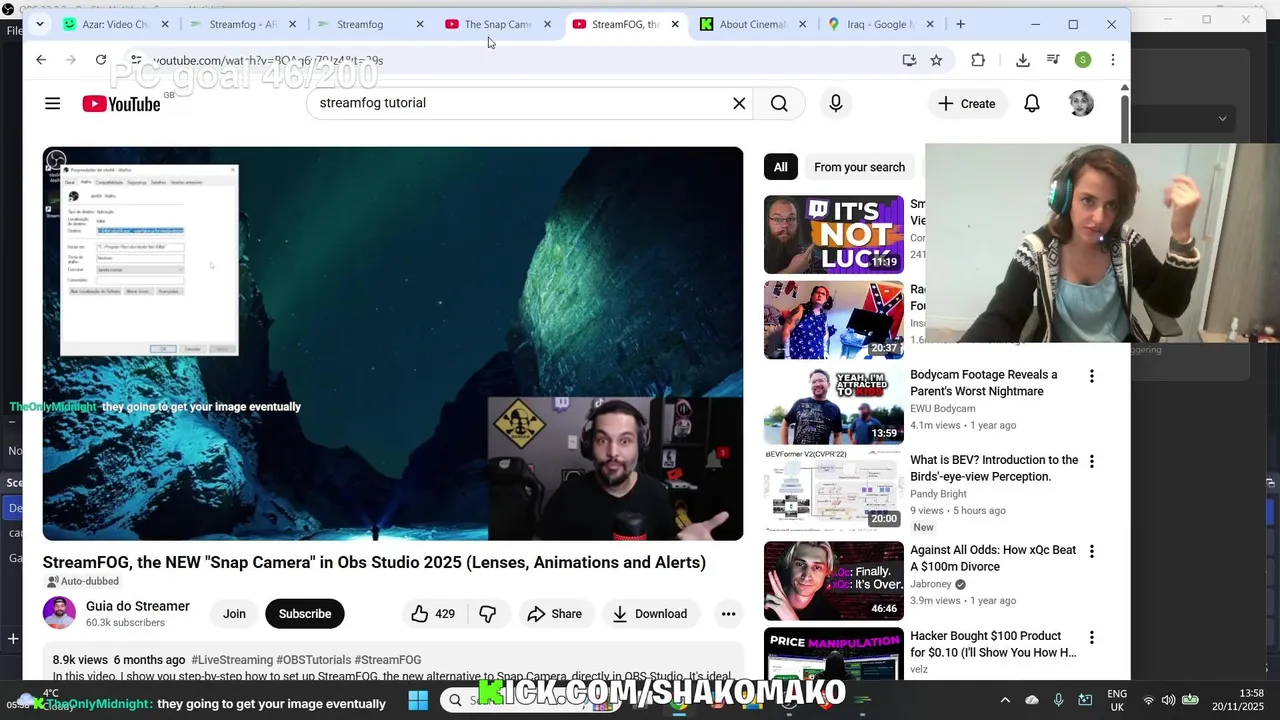This screenshot has height=720, width=1280.
Task: Open the tab search dropdown arrow
Action: pyautogui.click(x=39, y=24)
